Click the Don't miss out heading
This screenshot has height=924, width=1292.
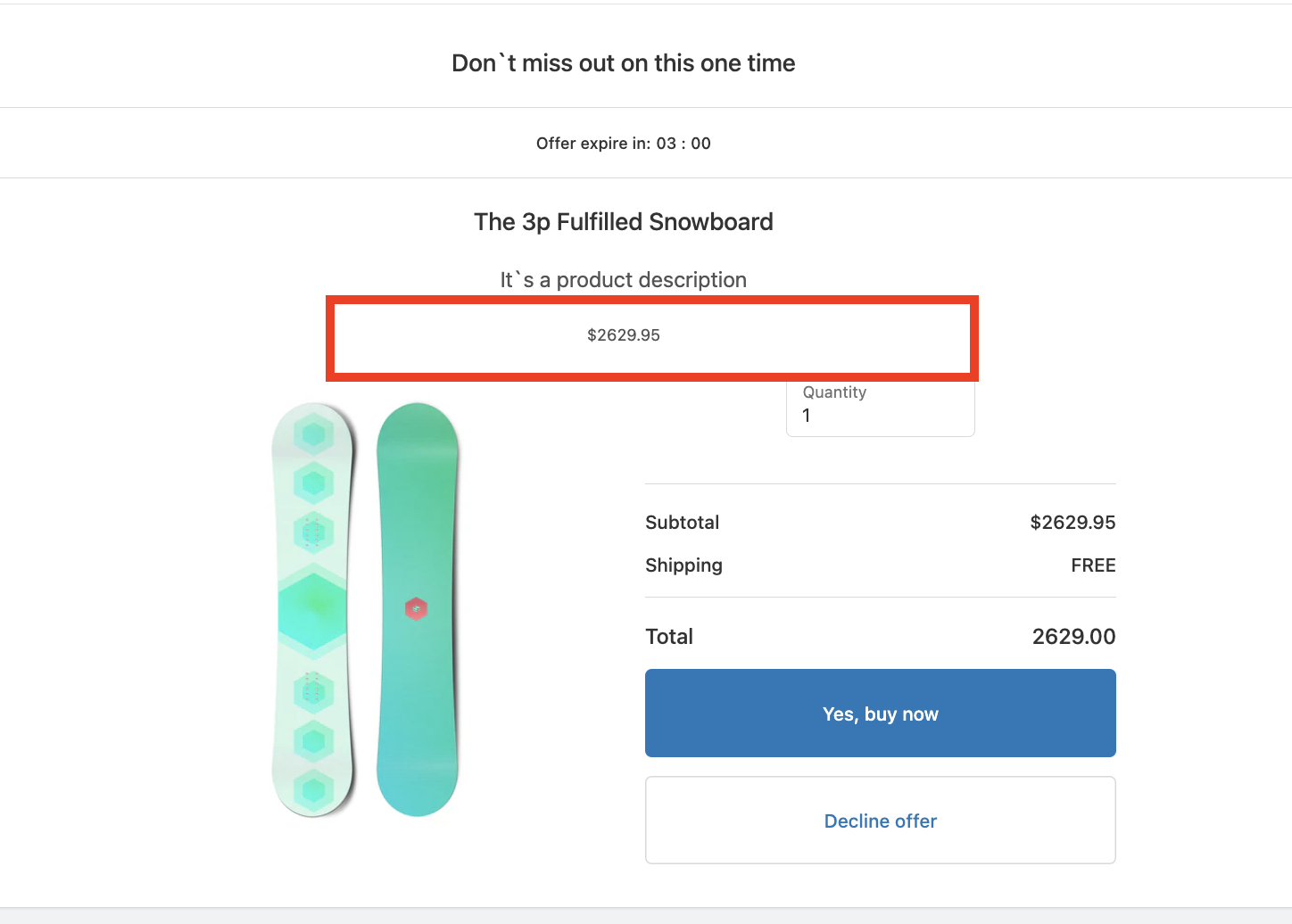click(624, 63)
